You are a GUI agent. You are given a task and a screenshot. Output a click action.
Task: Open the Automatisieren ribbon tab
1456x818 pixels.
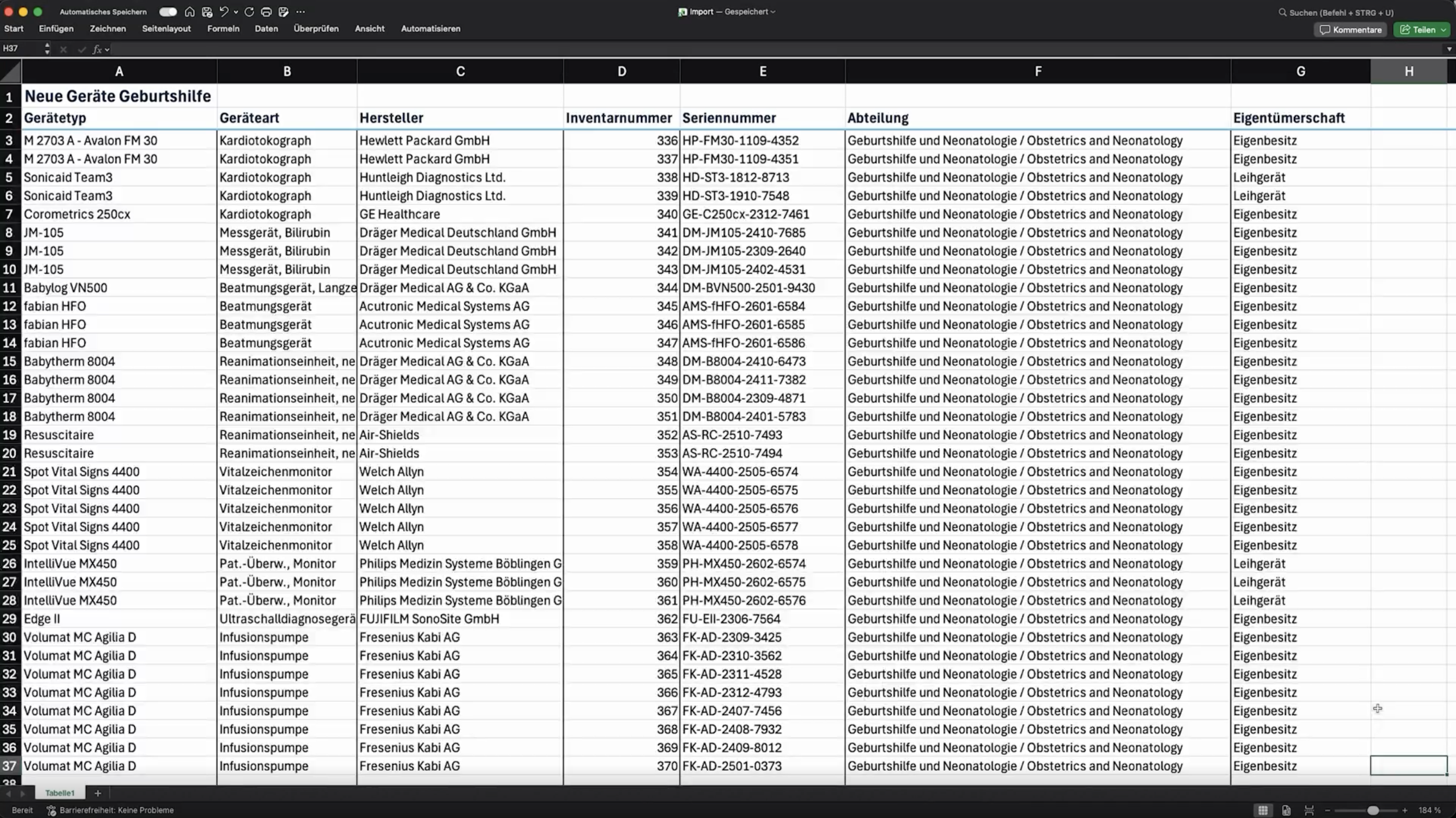[x=431, y=28]
